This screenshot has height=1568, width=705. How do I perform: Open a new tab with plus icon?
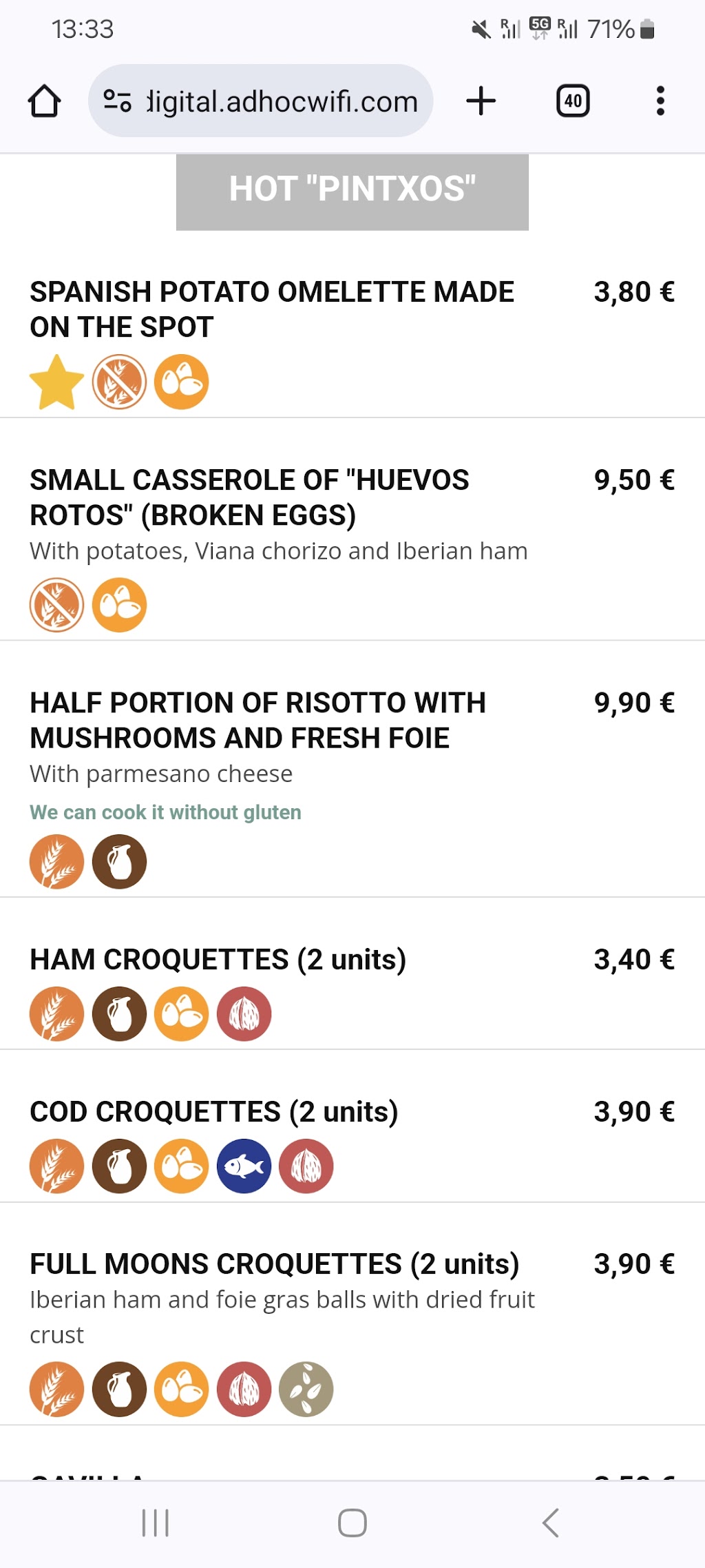[481, 101]
